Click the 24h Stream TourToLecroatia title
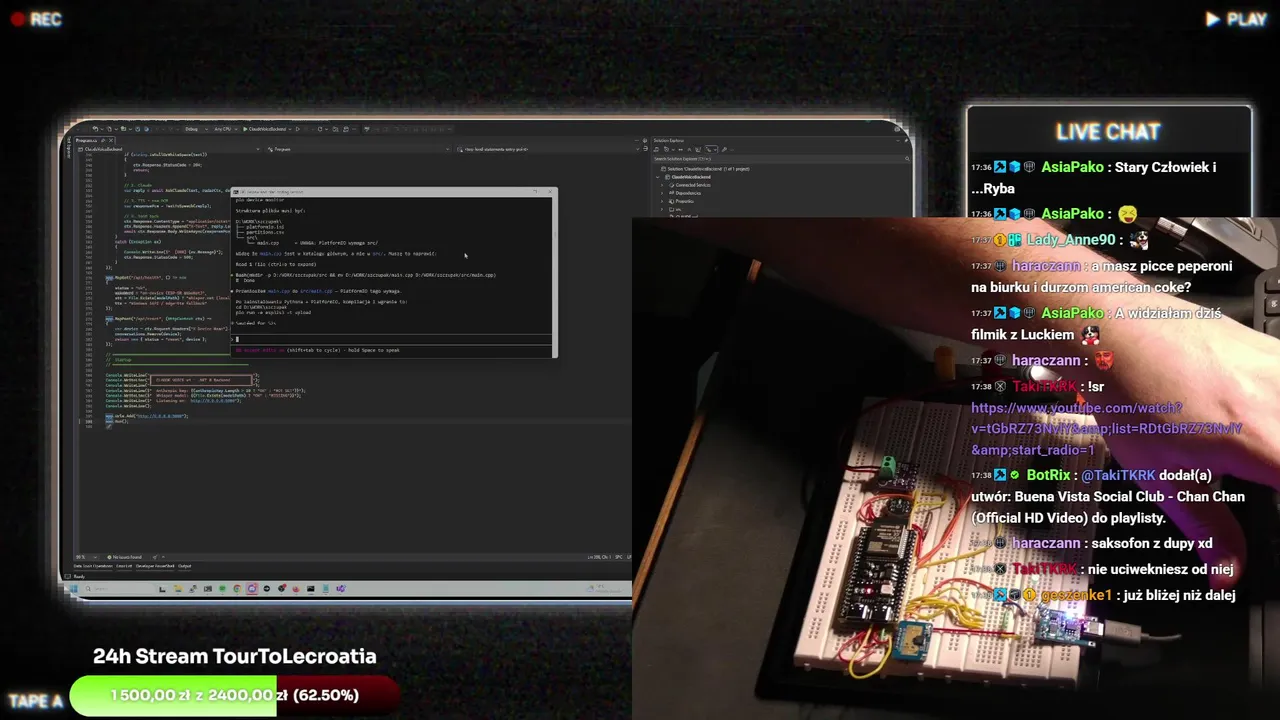 [235, 656]
